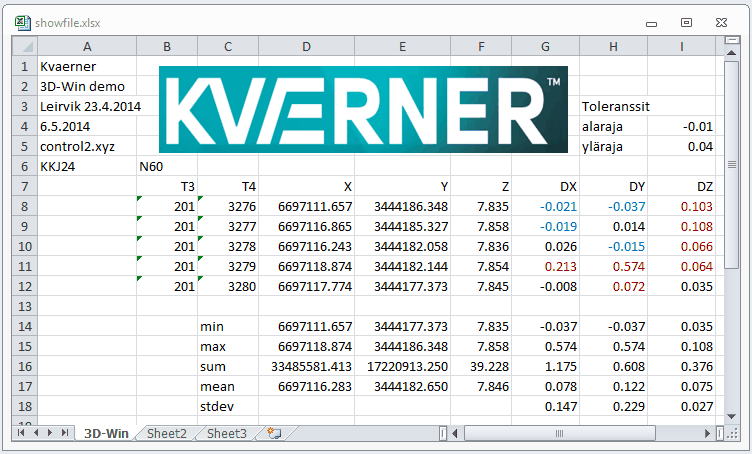Click the Excel workbook icon in title bar
This screenshot has height=454, width=752.
click(x=22, y=21)
